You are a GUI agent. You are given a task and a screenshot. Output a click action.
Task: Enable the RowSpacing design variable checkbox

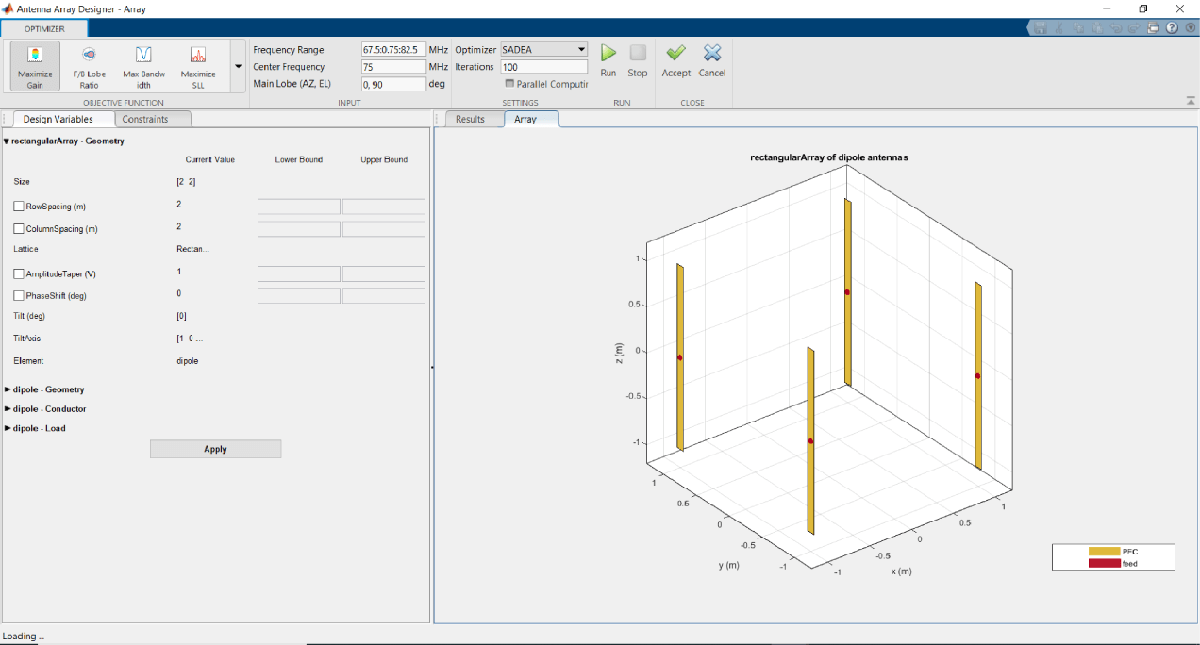click(19, 206)
